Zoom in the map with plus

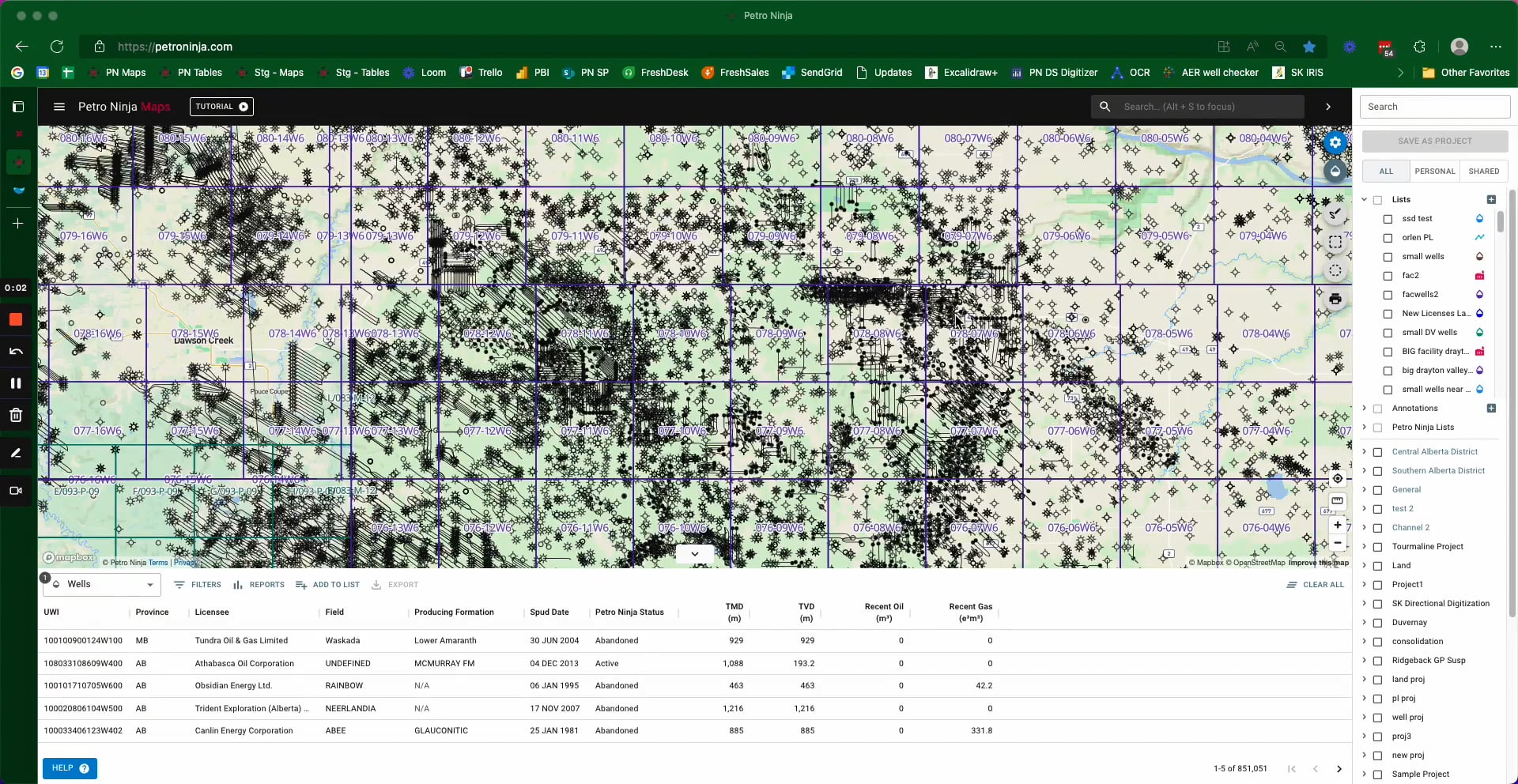click(1337, 525)
